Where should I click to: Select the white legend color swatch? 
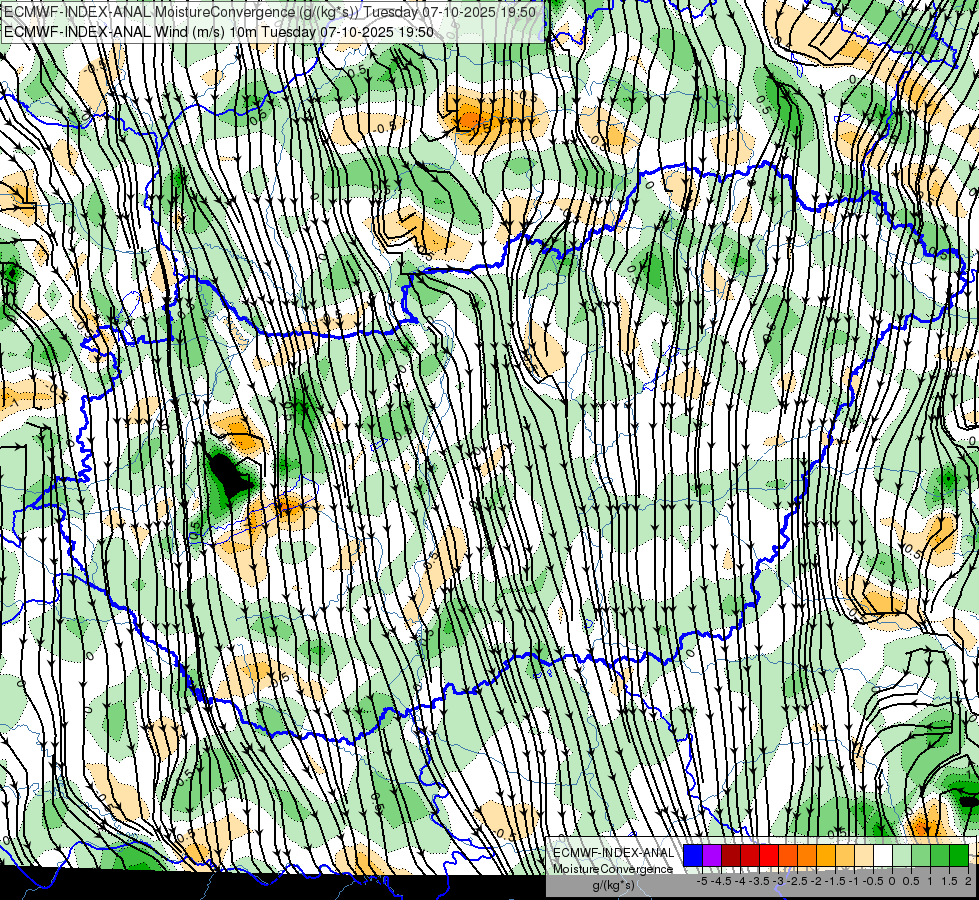pyautogui.click(x=883, y=855)
